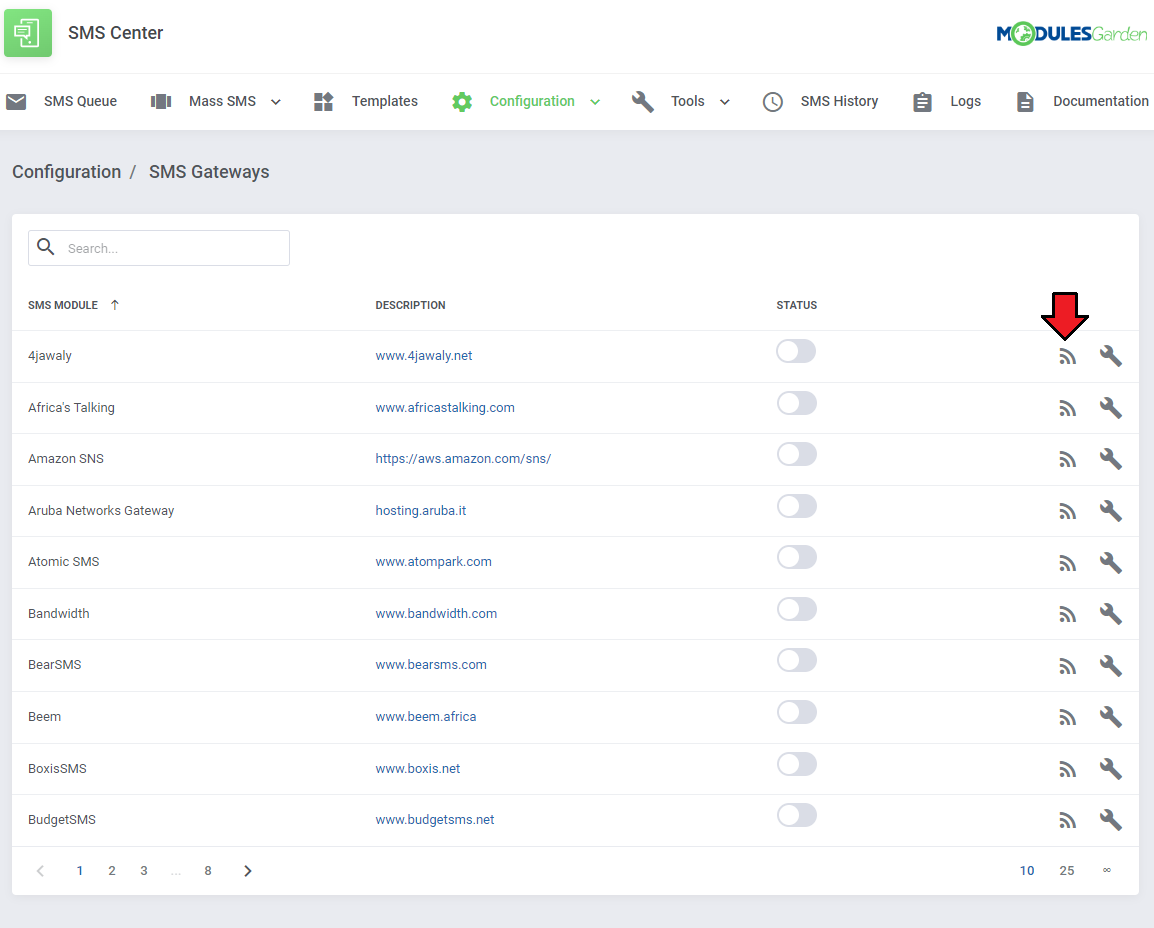1154x928 pixels.
Task: Click the Bandwidth signal icon
Action: click(x=1067, y=614)
